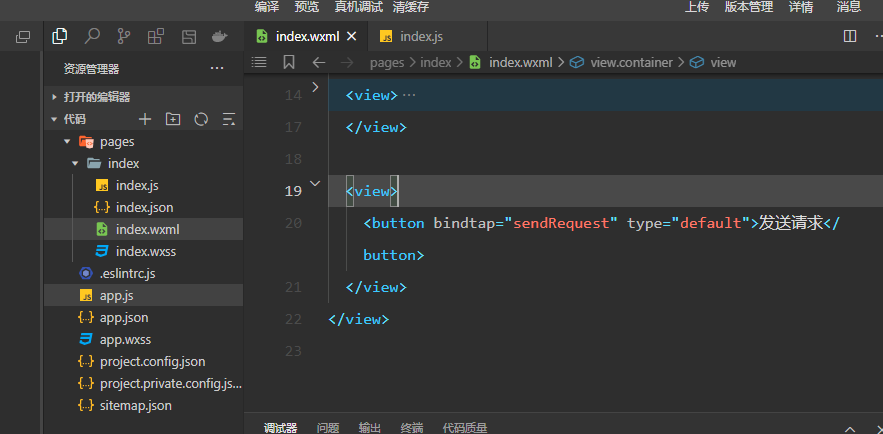The width and height of the screenshot is (883, 434).
Task: Split the editor with the layout icon
Action: pos(850,37)
